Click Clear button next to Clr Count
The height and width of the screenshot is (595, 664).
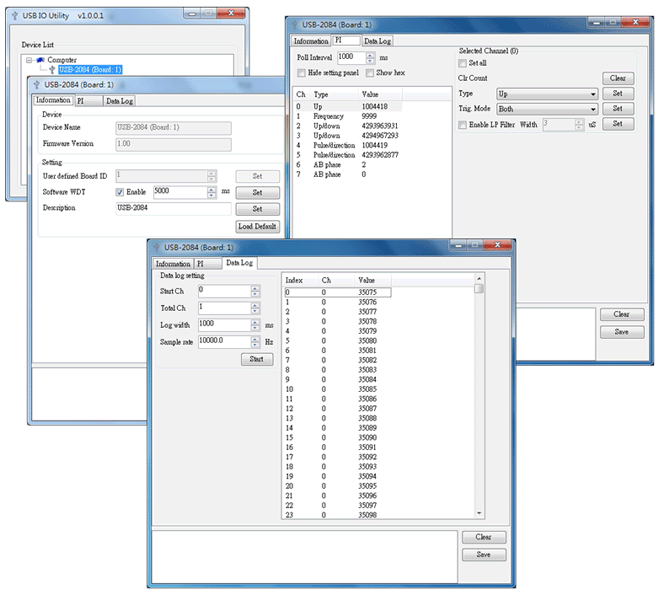coord(618,78)
